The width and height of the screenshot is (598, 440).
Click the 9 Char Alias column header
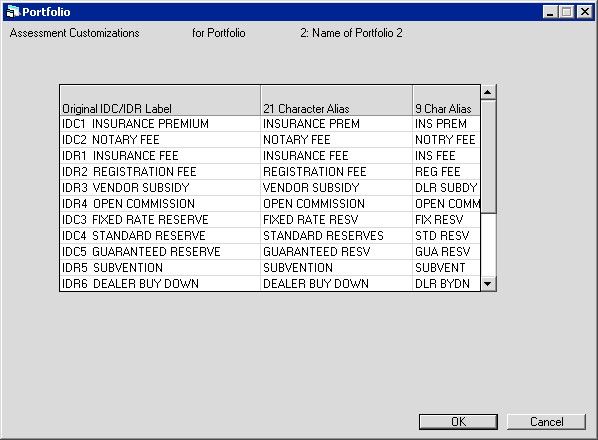point(446,101)
